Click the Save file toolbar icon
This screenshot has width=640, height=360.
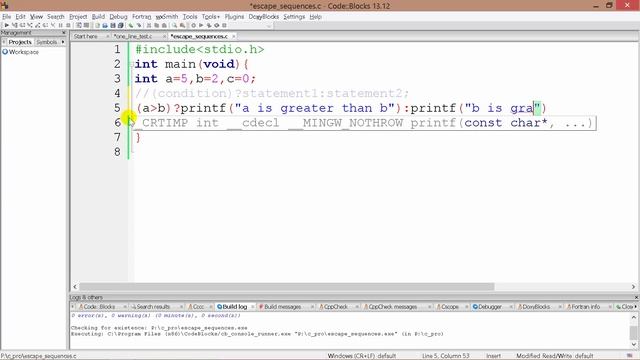113,25
